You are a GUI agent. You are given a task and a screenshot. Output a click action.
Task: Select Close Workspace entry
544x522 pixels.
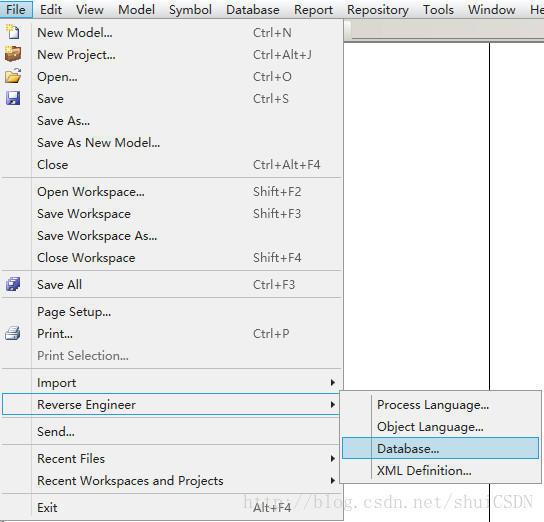coord(172,257)
